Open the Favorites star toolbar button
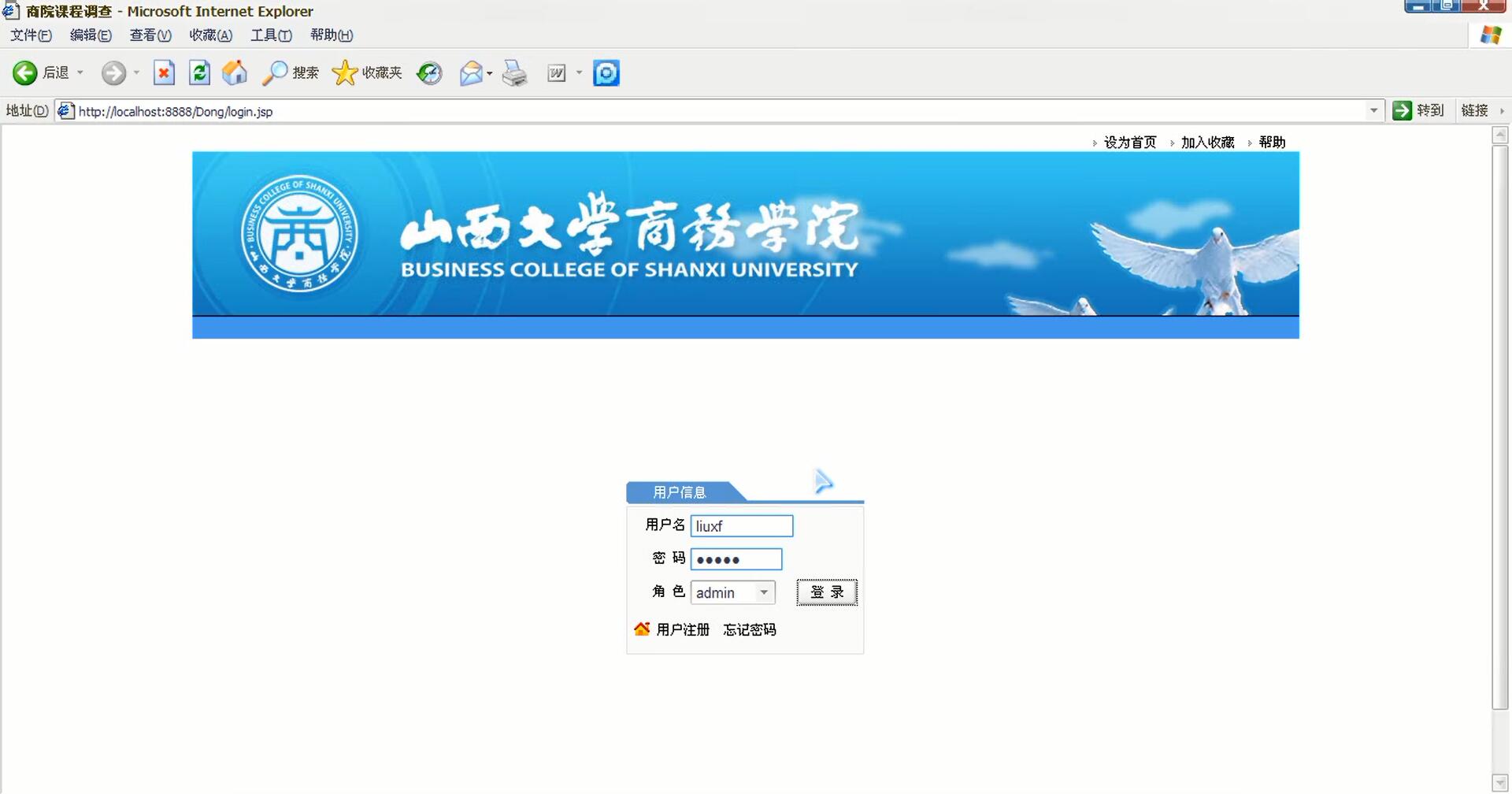Image resolution: width=1512 pixels, height=794 pixels. [367, 73]
